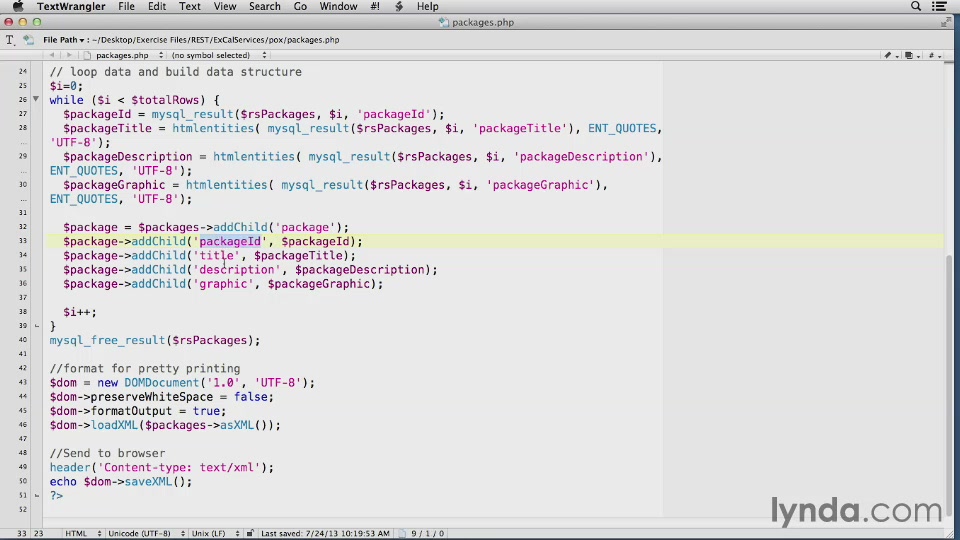The image size is (960, 540).
Task: Open the scripts menu icon in menu bar
Action: [399, 6]
